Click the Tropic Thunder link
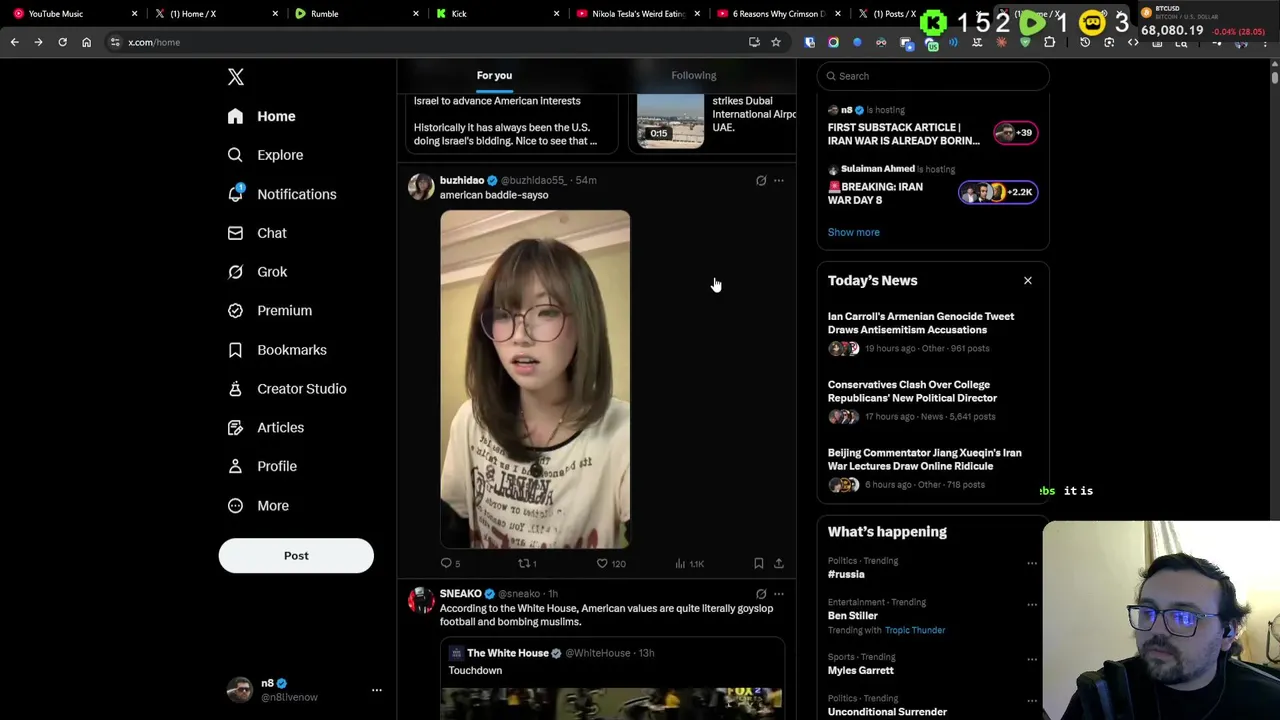Screen dimensions: 1280x720 tap(914, 630)
